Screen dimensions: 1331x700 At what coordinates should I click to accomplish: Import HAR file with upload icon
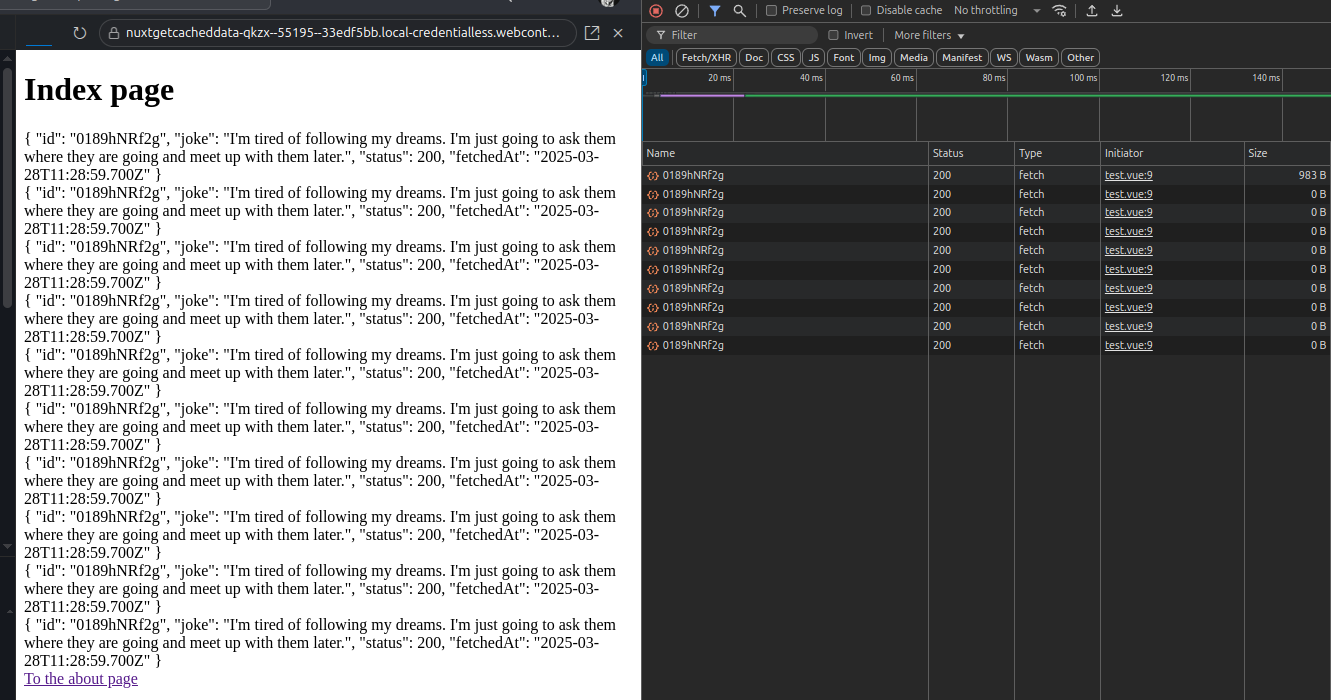1092,11
